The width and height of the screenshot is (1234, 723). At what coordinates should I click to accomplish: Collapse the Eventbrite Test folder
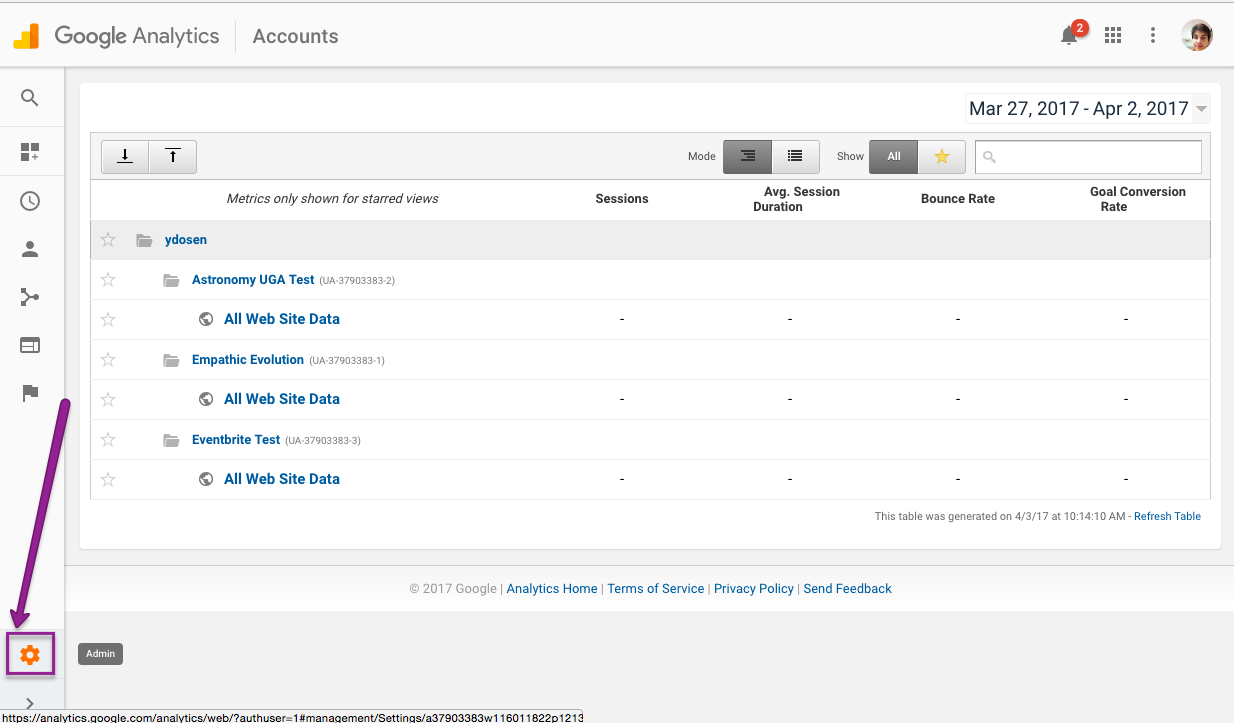coord(171,440)
